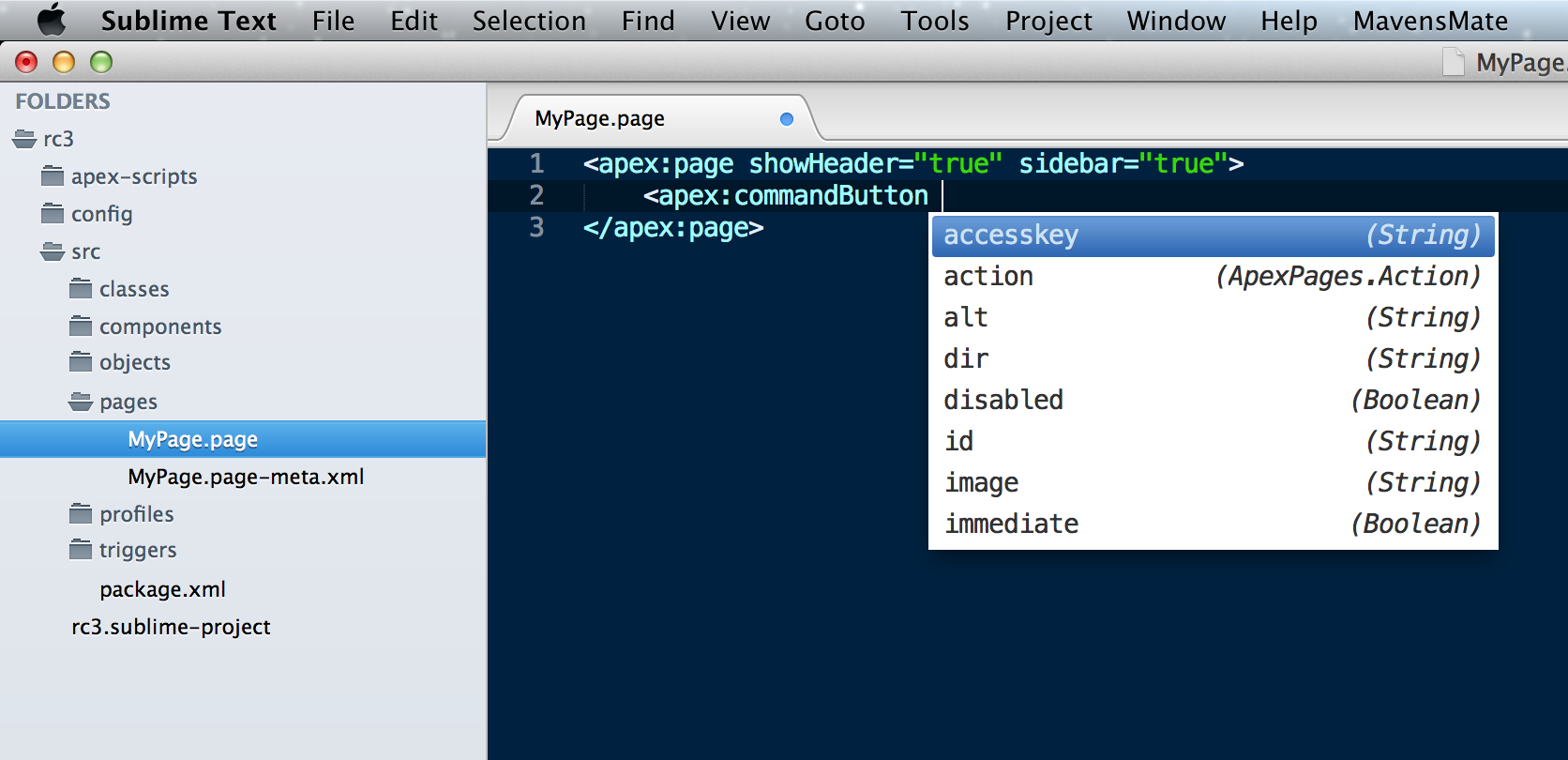
Task: Open the View menu
Action: click(x=740, y=21)
